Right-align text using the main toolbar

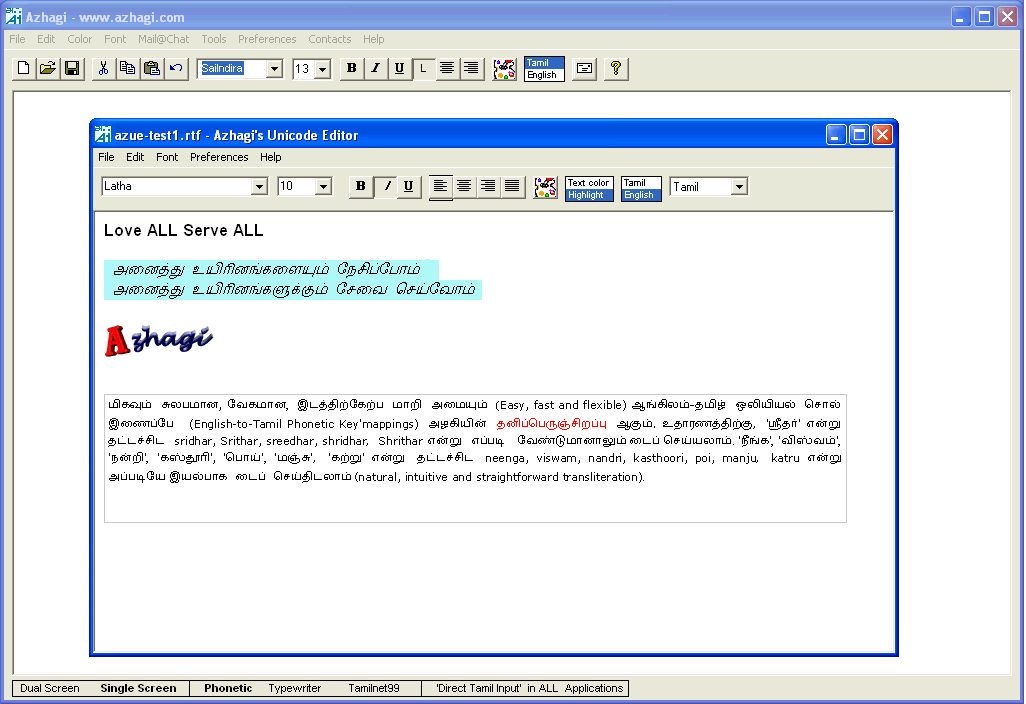coord(471,68)
